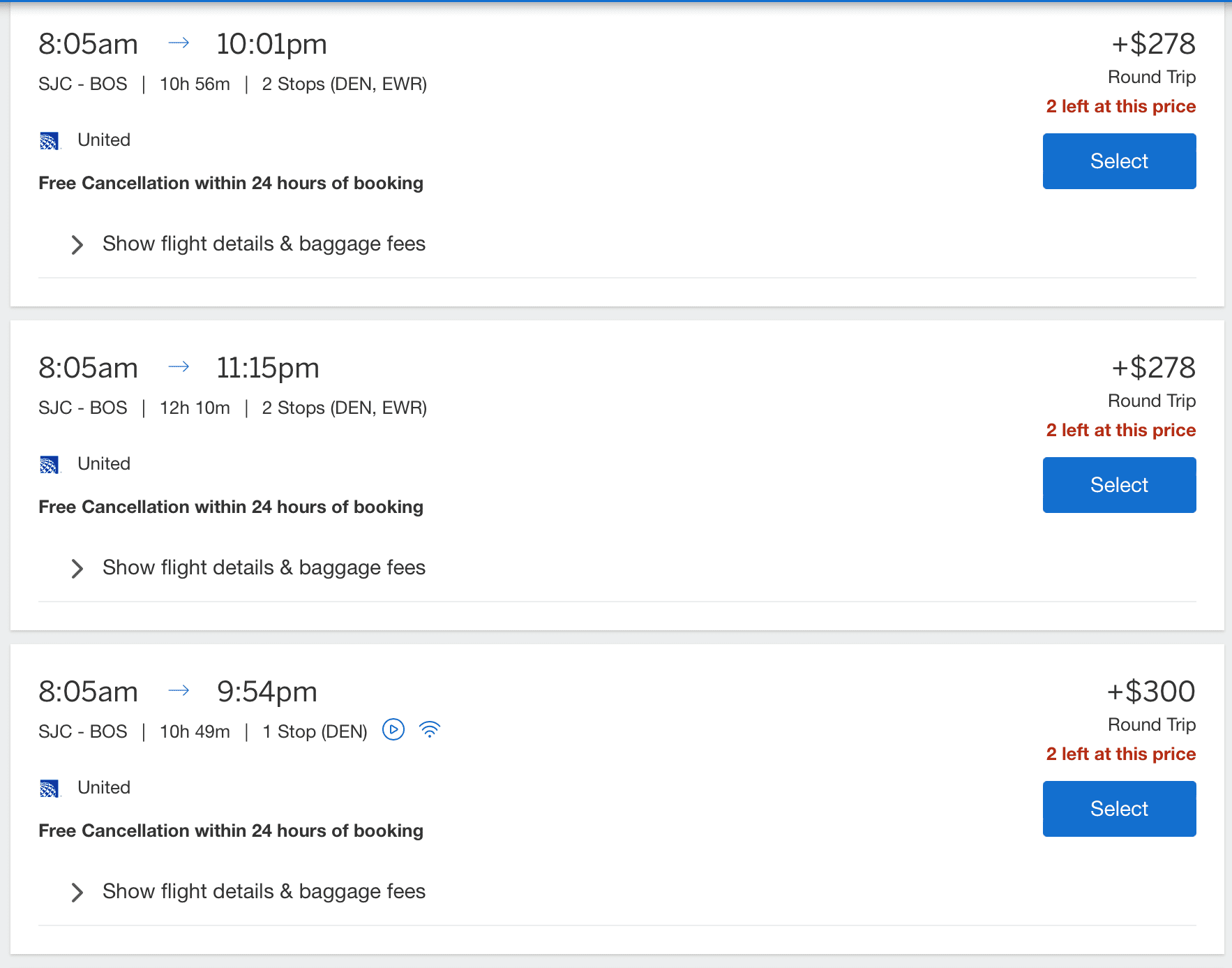Click the Wi-Fi availability icon
The image size is (1232, 968).
point(430,729)
